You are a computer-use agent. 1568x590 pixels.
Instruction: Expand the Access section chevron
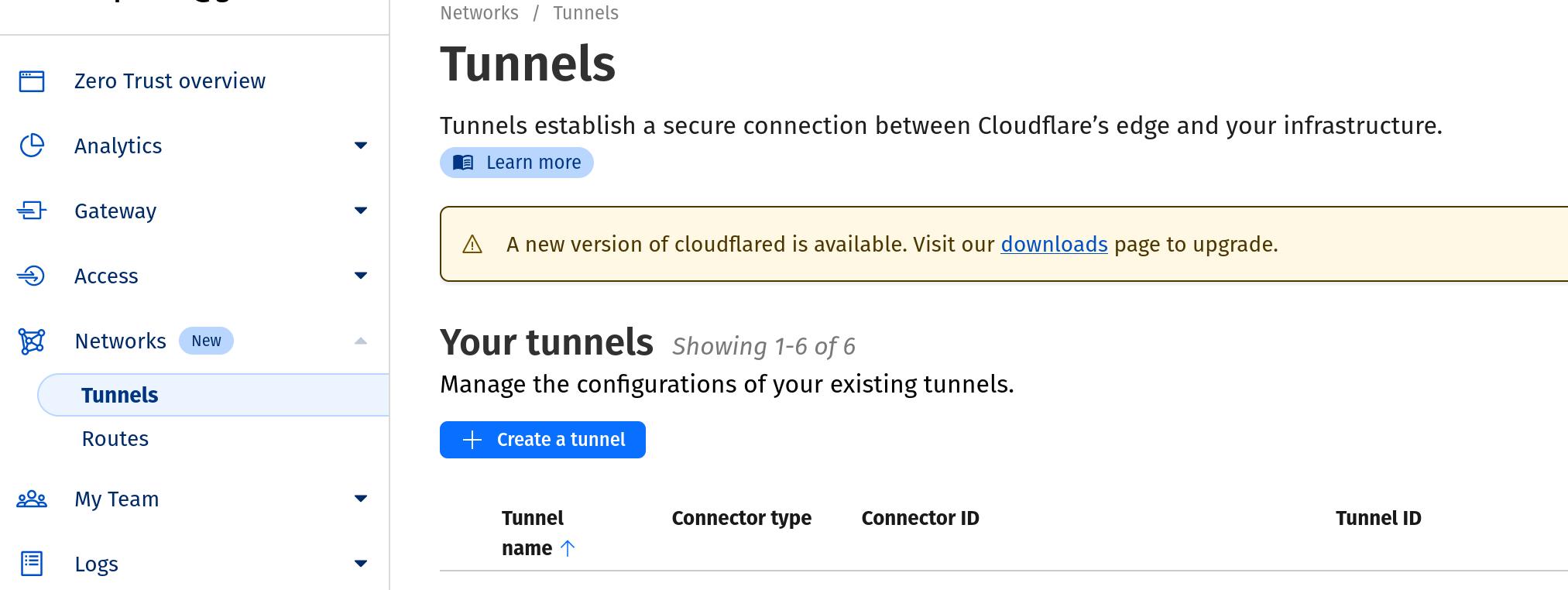(360, 276)
